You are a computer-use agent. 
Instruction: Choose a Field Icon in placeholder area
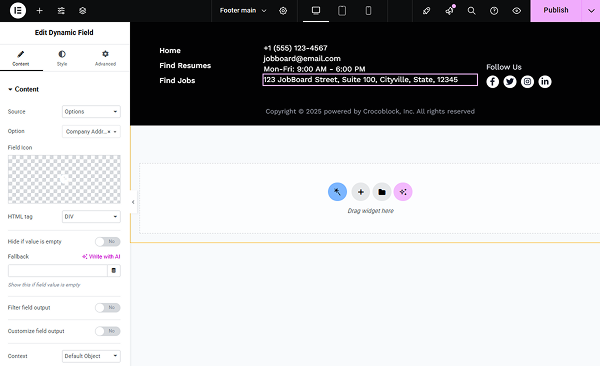tap(64, 179)
